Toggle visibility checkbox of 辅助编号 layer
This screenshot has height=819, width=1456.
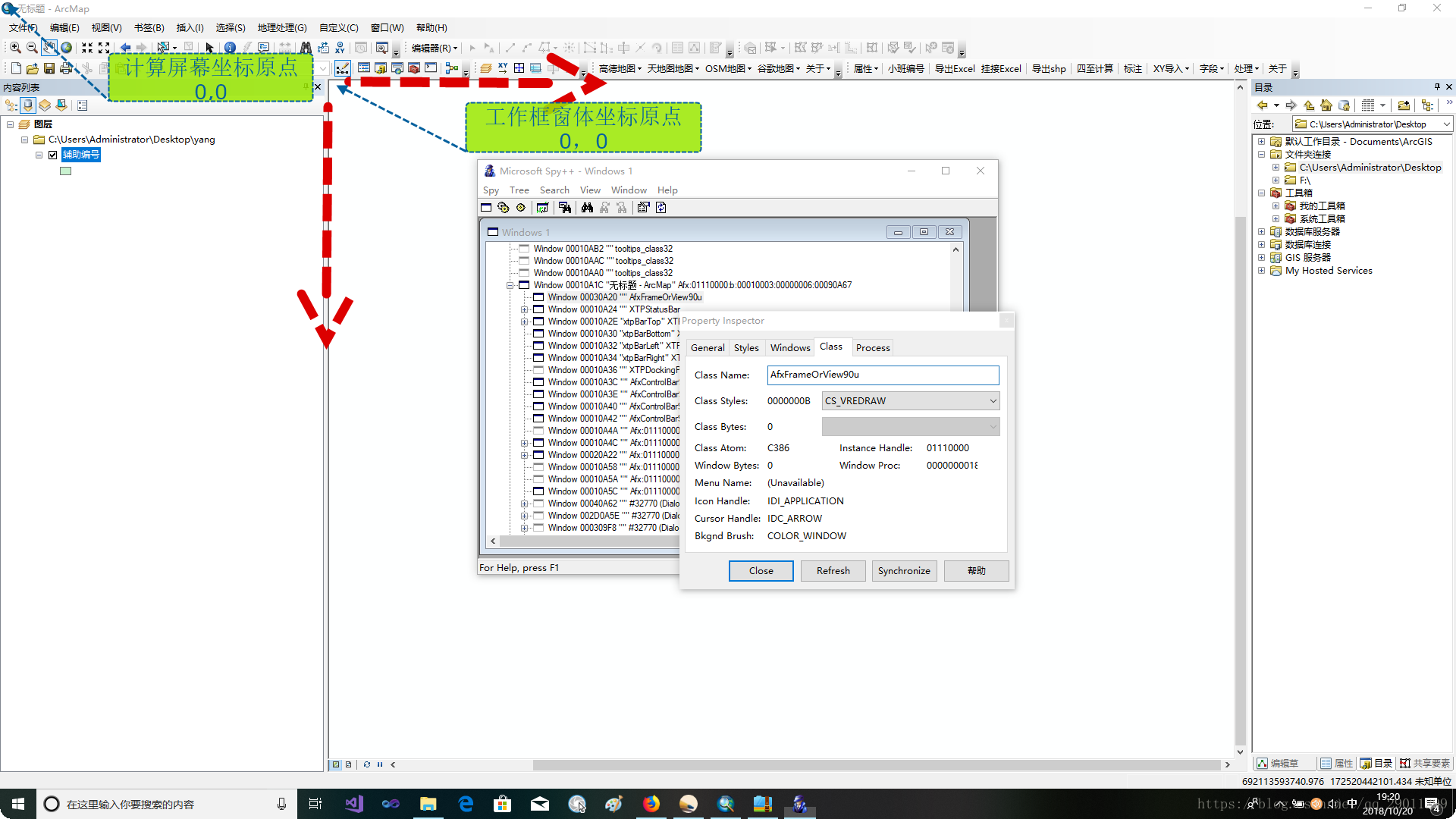(53, 155)
